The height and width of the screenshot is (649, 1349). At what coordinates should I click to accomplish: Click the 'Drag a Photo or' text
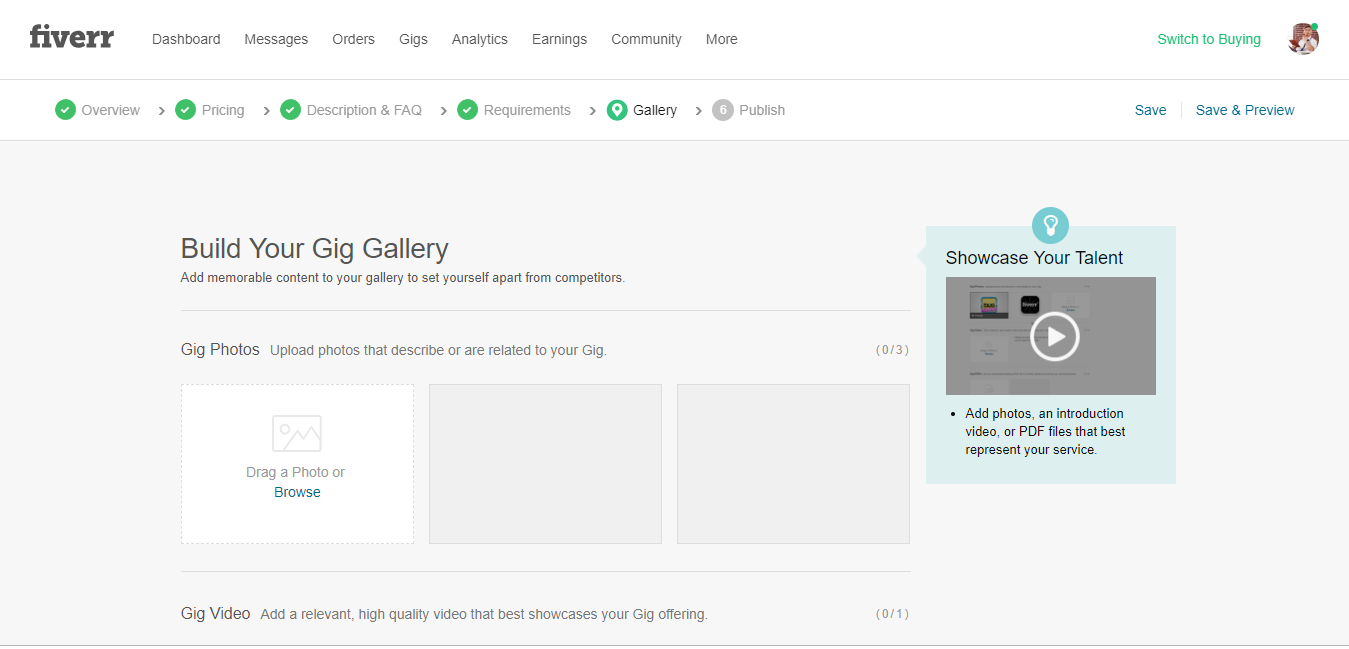coord(295,472)
